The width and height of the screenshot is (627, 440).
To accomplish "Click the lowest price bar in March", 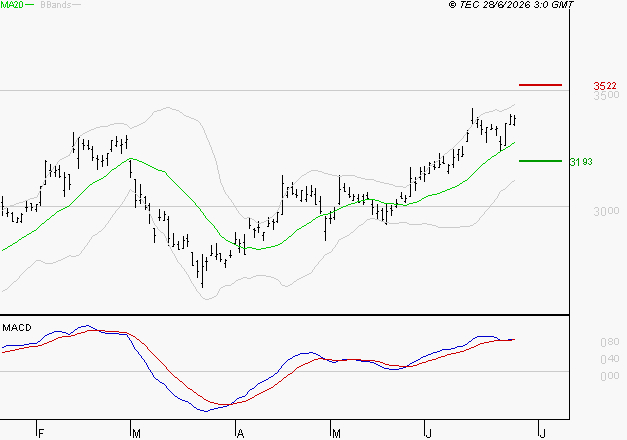I will pyautogui.click(x=202, y=271).
